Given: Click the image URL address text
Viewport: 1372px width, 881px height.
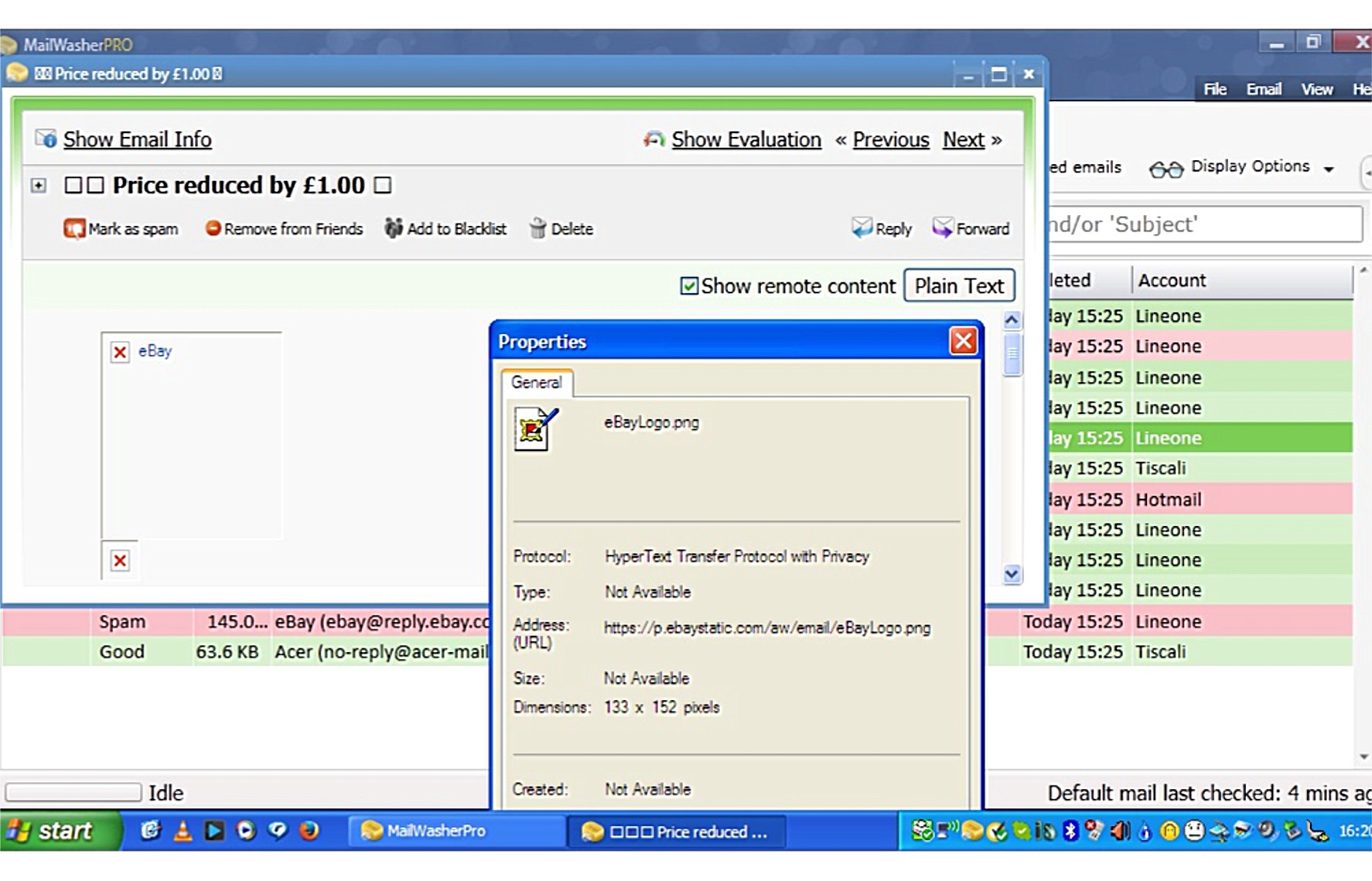Looking at the screenshot, I should [x=767, y=628].
